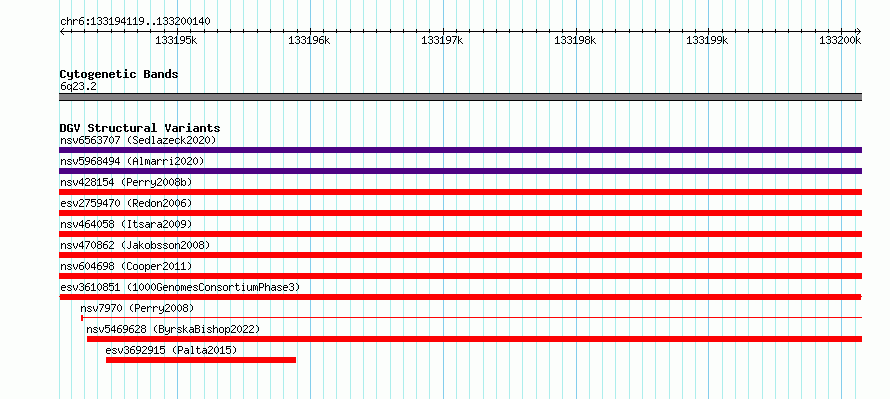Viewport: 890px width, 399px height.
Task: Open the nsv428154 (Perry2008b) label
Action: pyautogui.click(x=126, y=182)
